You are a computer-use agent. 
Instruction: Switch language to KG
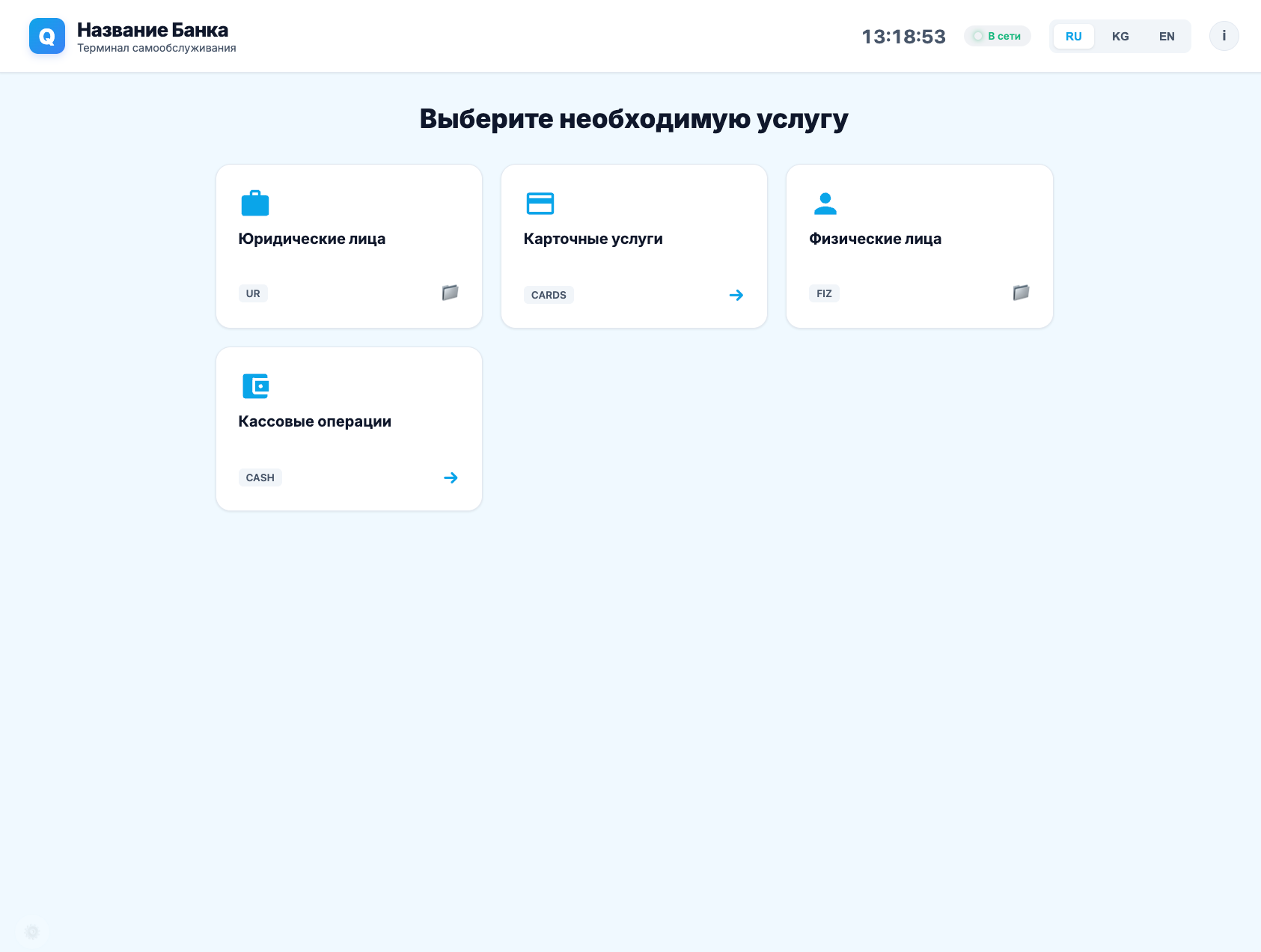tap(1120, 36)
